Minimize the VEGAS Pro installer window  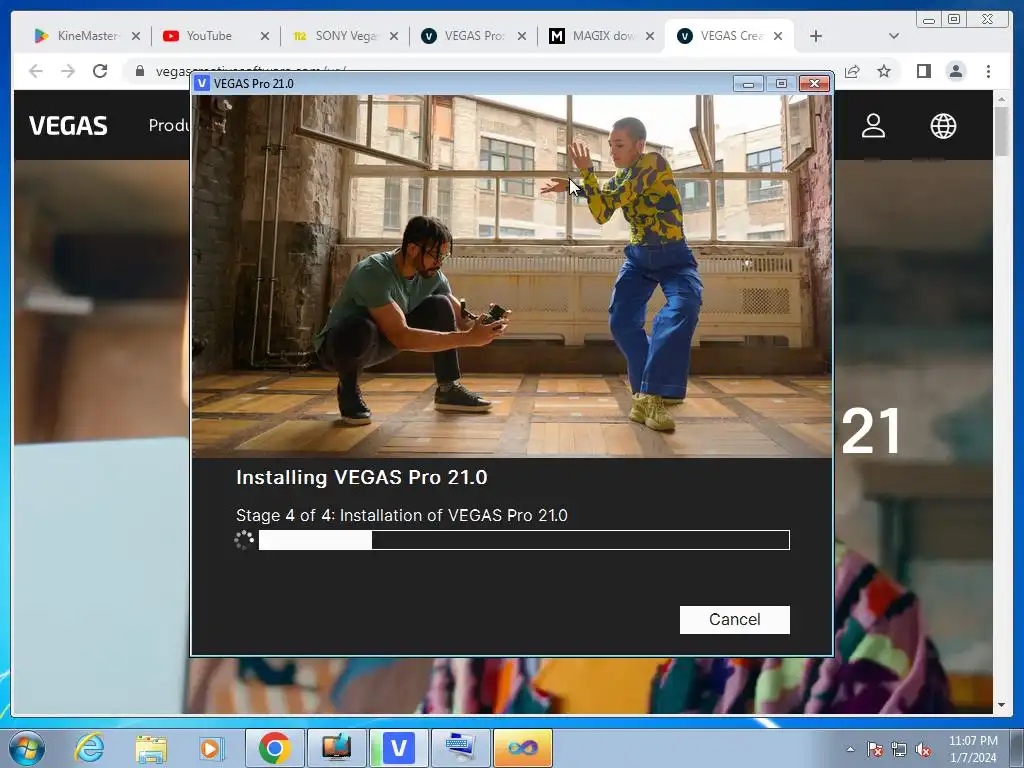point(748,84)
